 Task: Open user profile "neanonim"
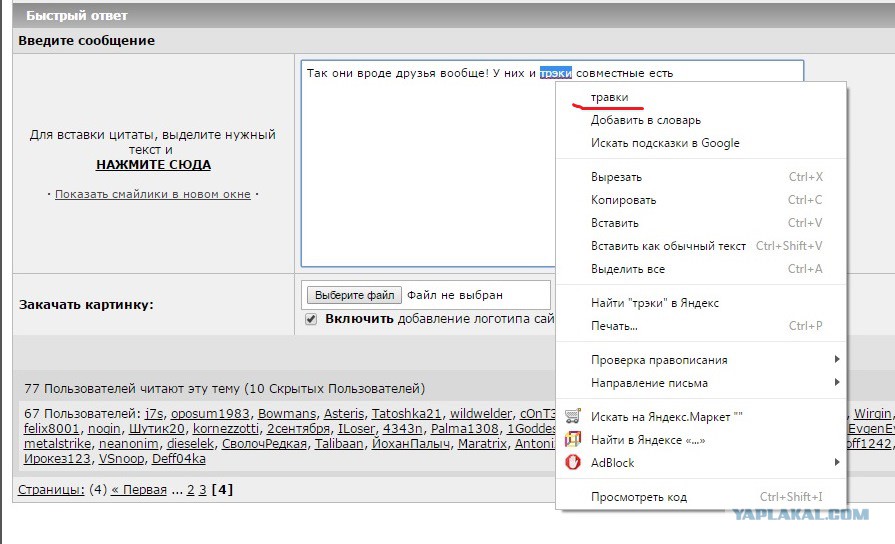click(x=127, y=444)
